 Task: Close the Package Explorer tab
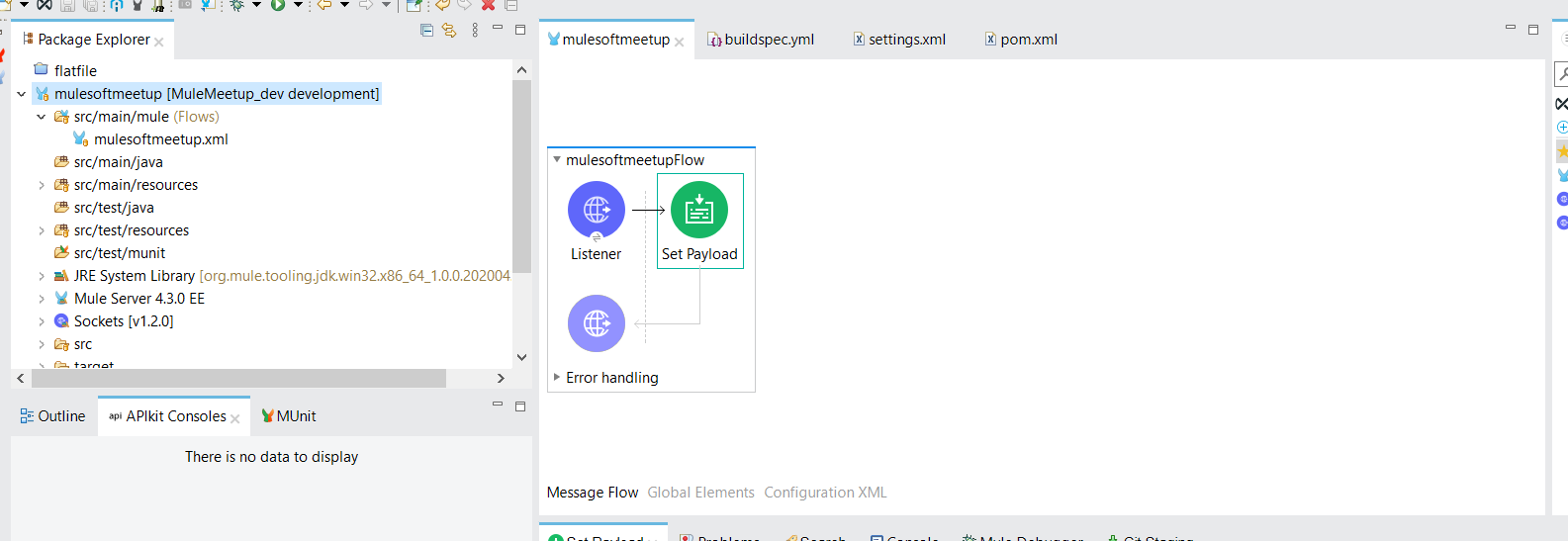pos(158,42)
